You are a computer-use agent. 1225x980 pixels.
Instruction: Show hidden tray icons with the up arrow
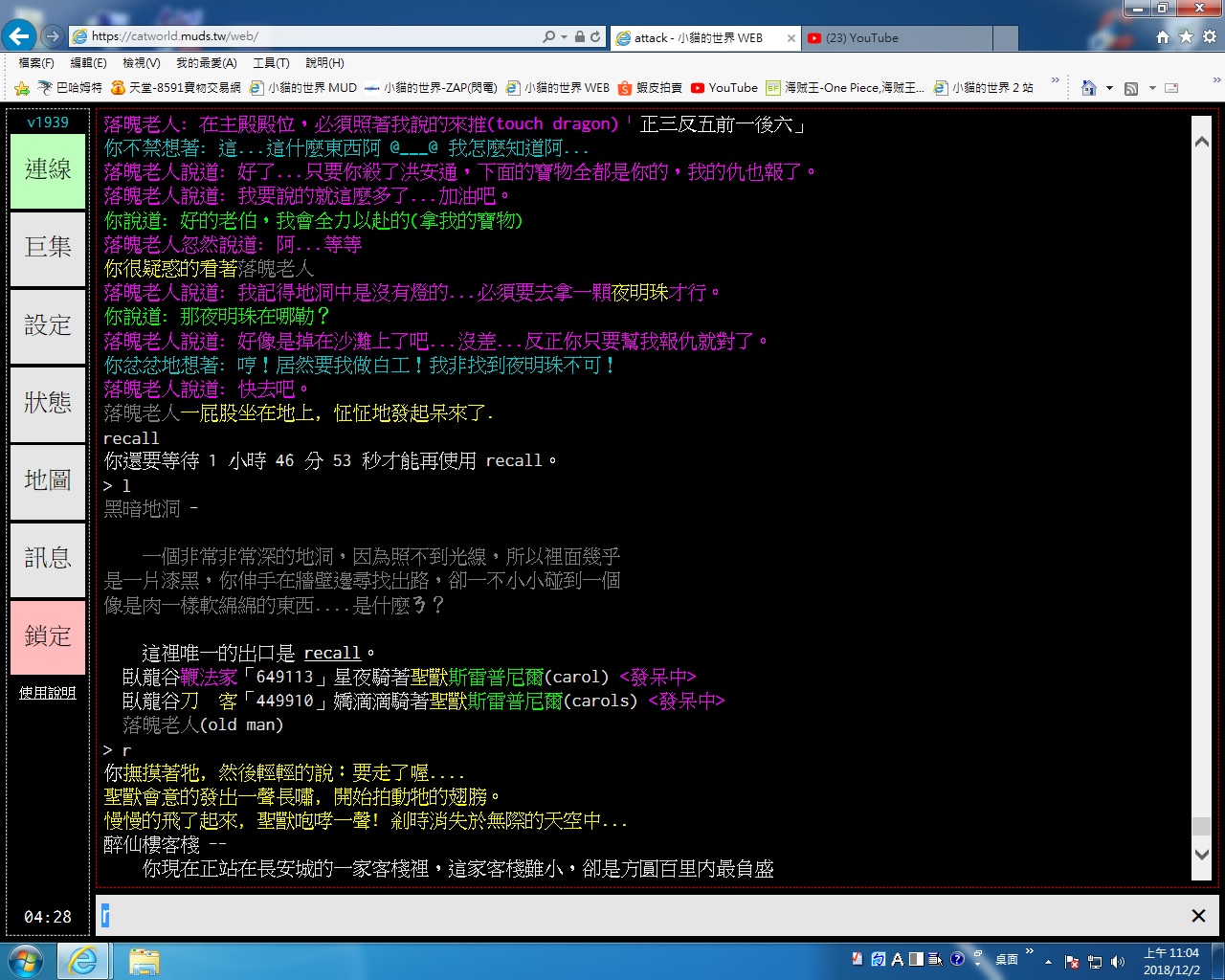tap(1048, 961)
